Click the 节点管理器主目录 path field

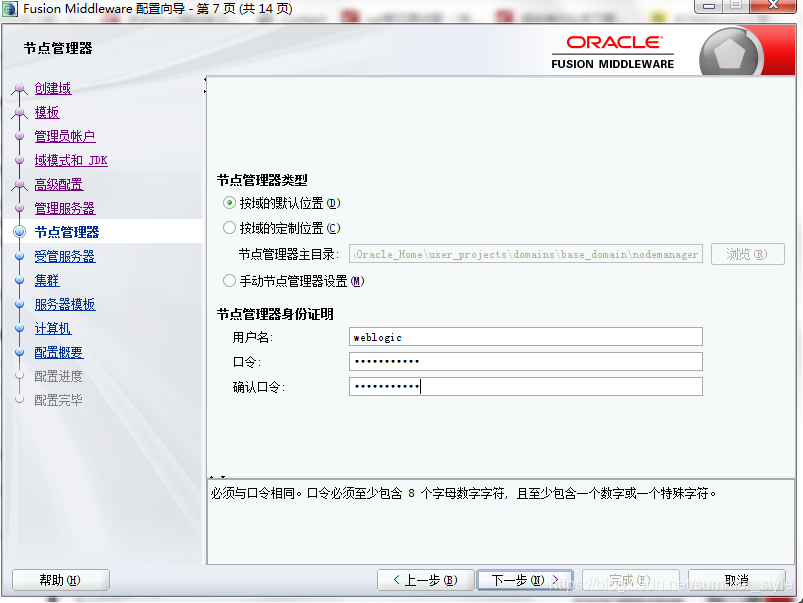(x=525, y=254)
